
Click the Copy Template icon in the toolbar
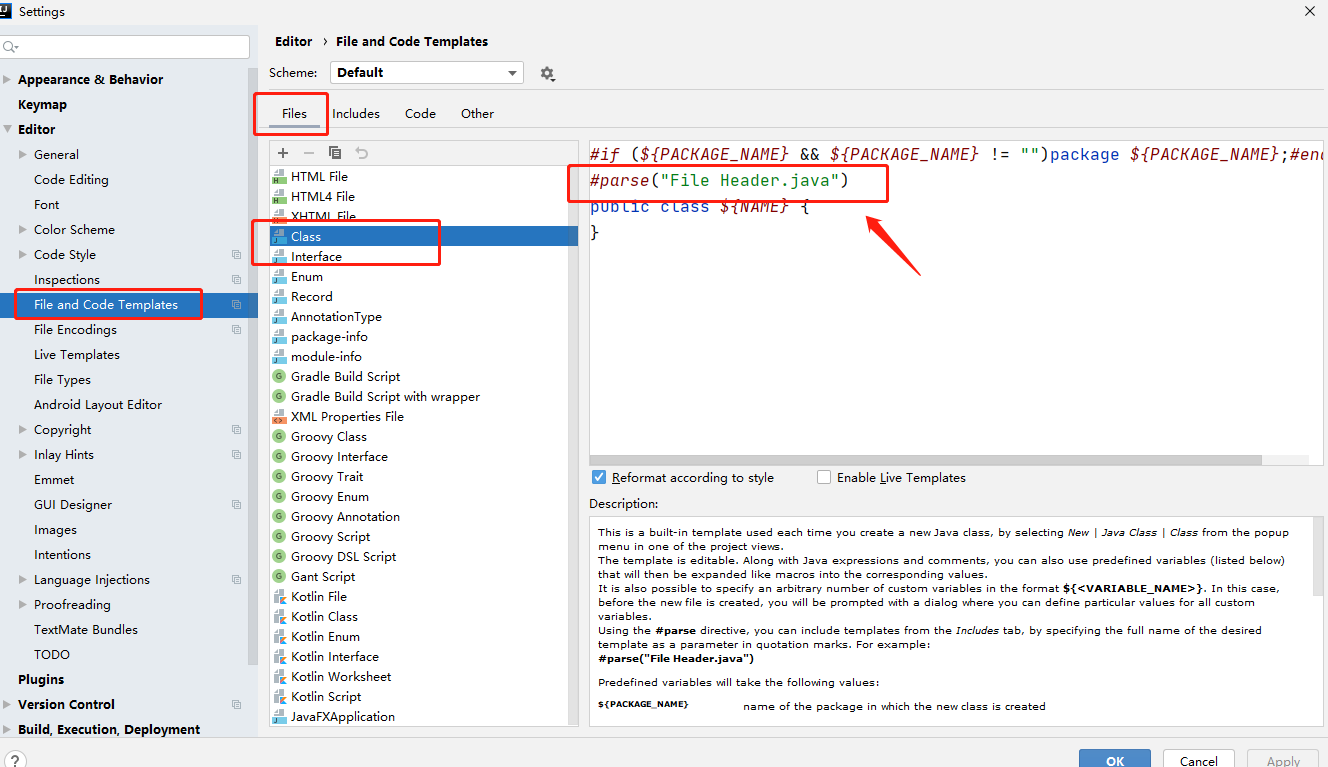(x=335, y=153)
